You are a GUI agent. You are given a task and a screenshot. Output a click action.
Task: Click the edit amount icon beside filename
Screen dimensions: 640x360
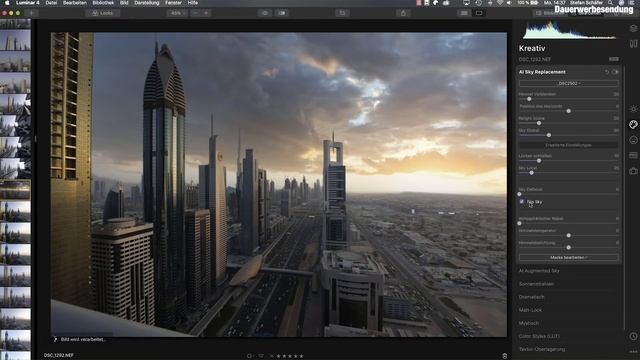(614, 59)
